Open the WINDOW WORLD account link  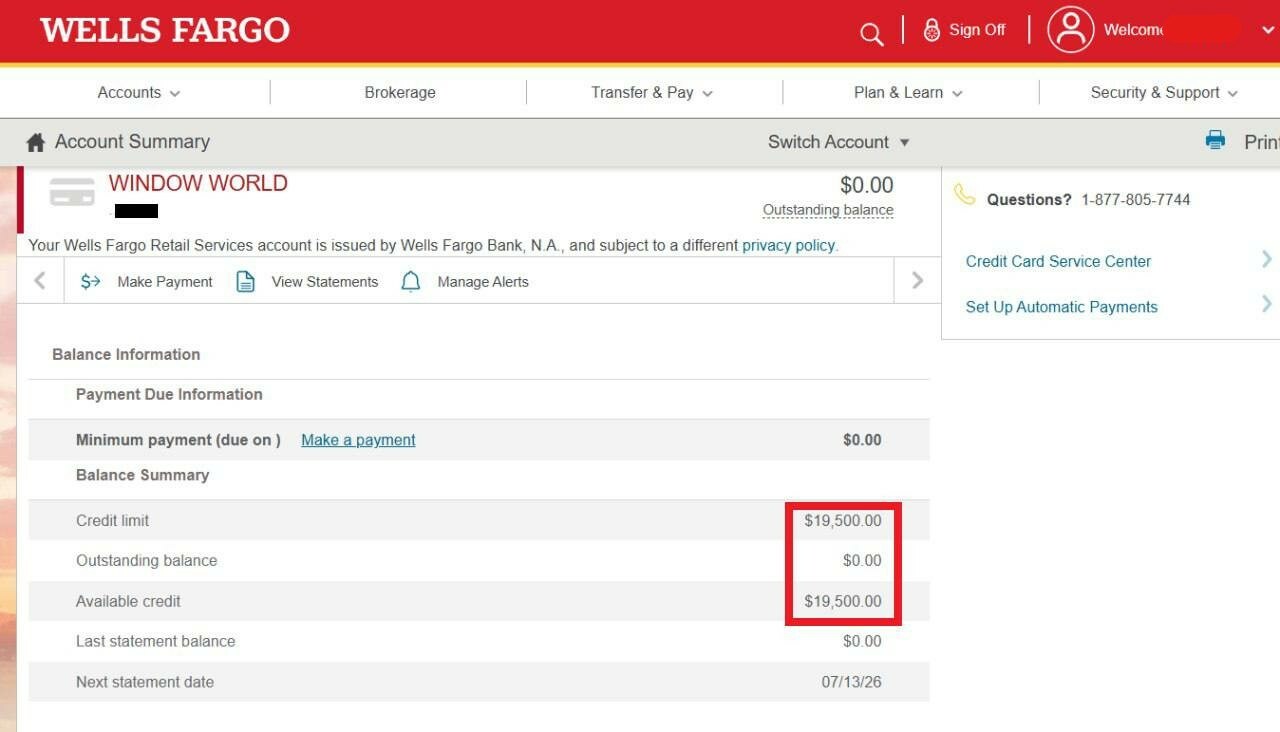click(x=198, y=183)
